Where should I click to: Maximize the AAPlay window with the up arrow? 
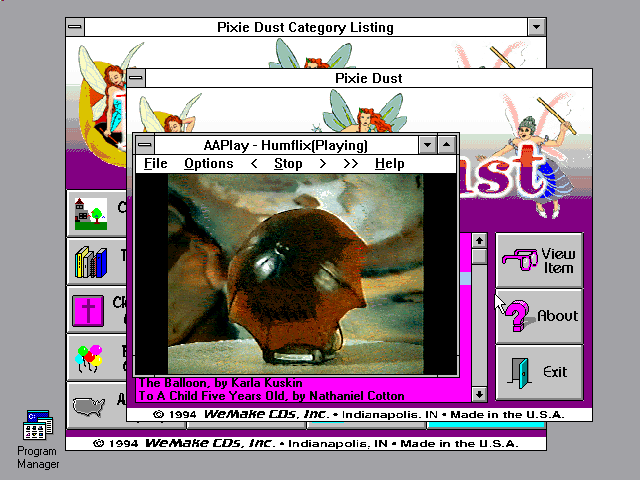point(447,145)
